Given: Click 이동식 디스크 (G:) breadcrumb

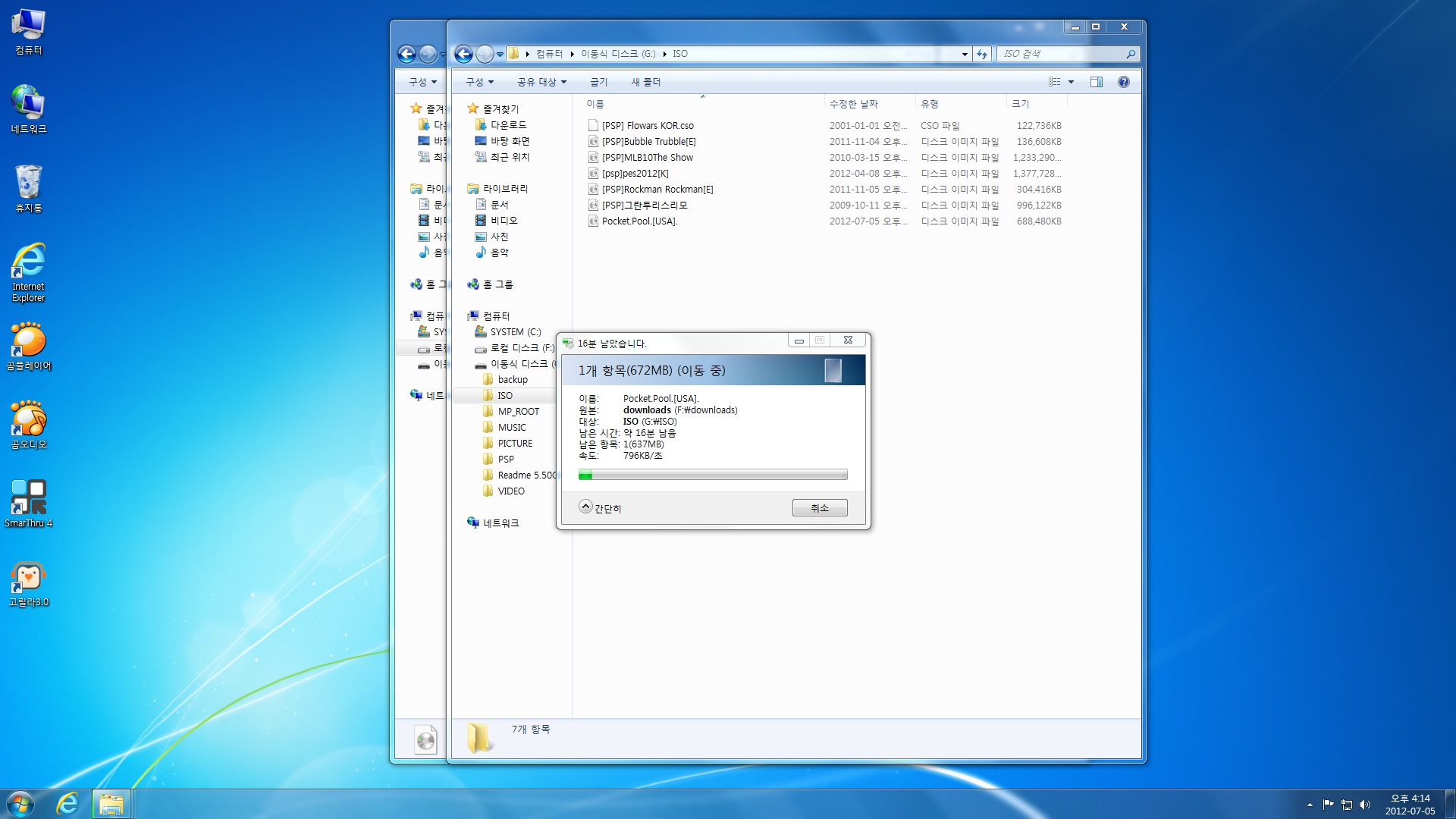Looking at the screenshot, I should point(618,54).
